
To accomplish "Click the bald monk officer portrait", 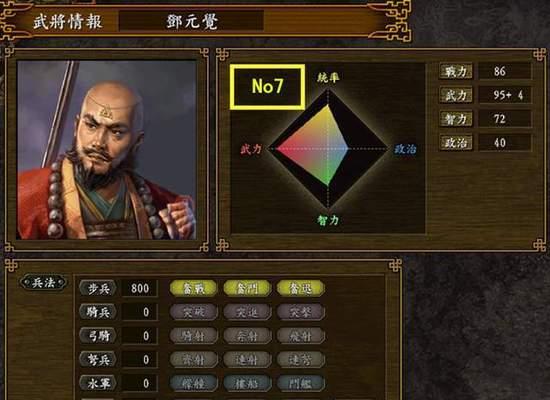I will tap(107, 150).
